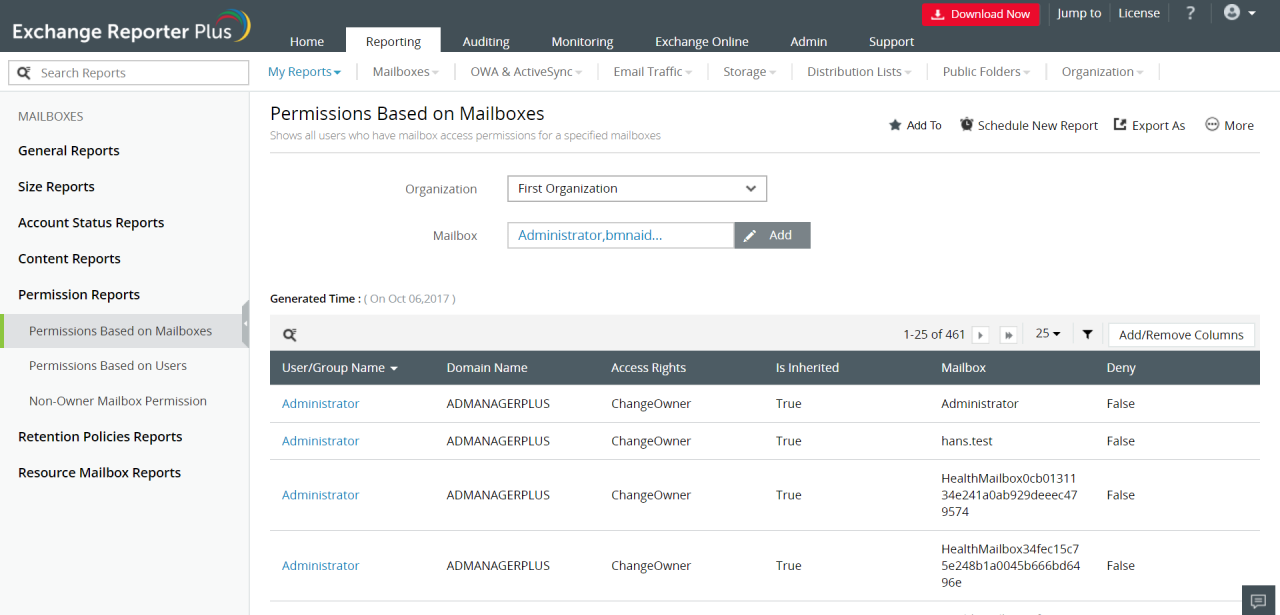Switch to the Auditing tab

click(486, 42)
